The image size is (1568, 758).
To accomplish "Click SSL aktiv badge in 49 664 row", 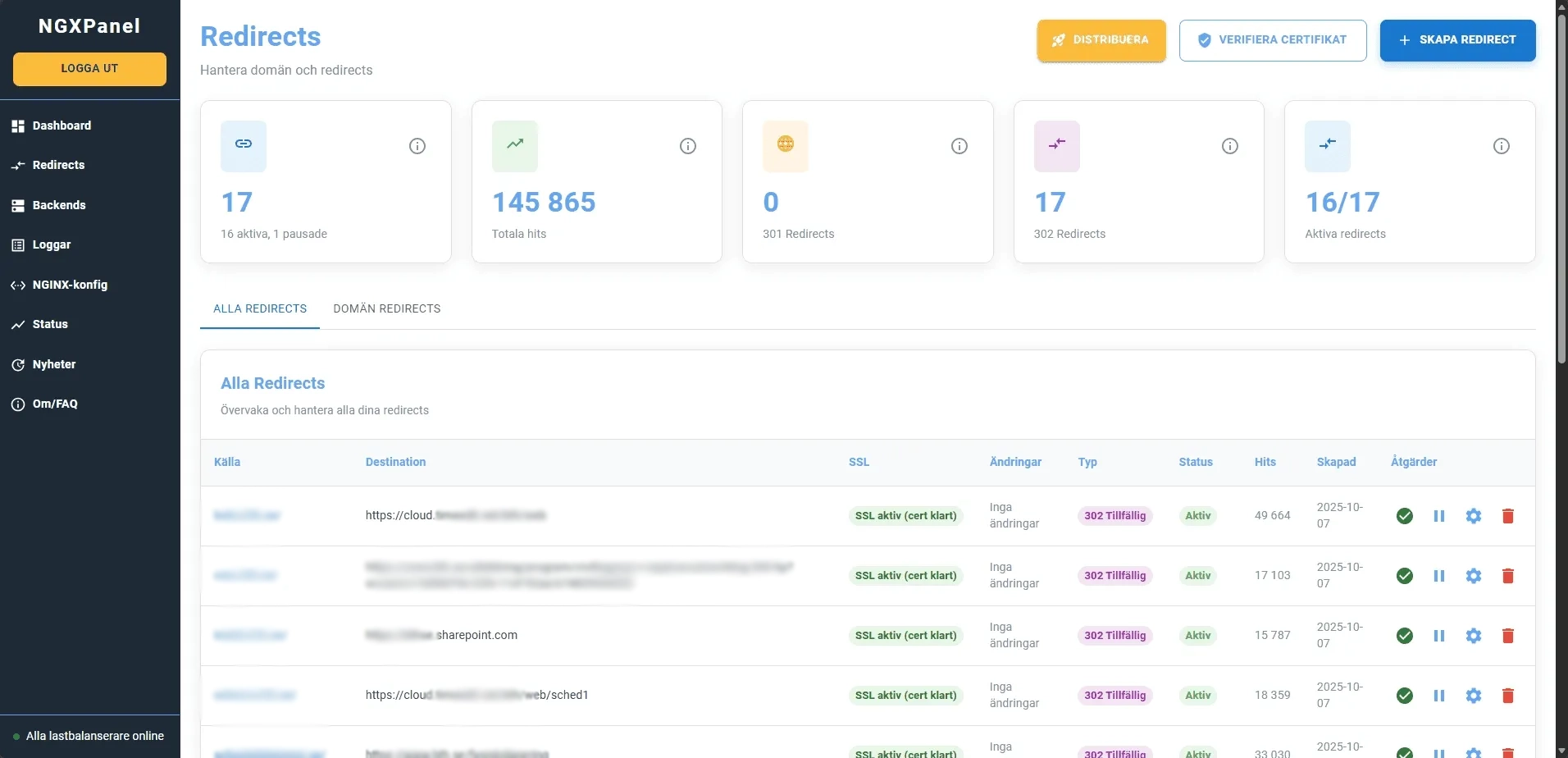I will pos(905,516).
